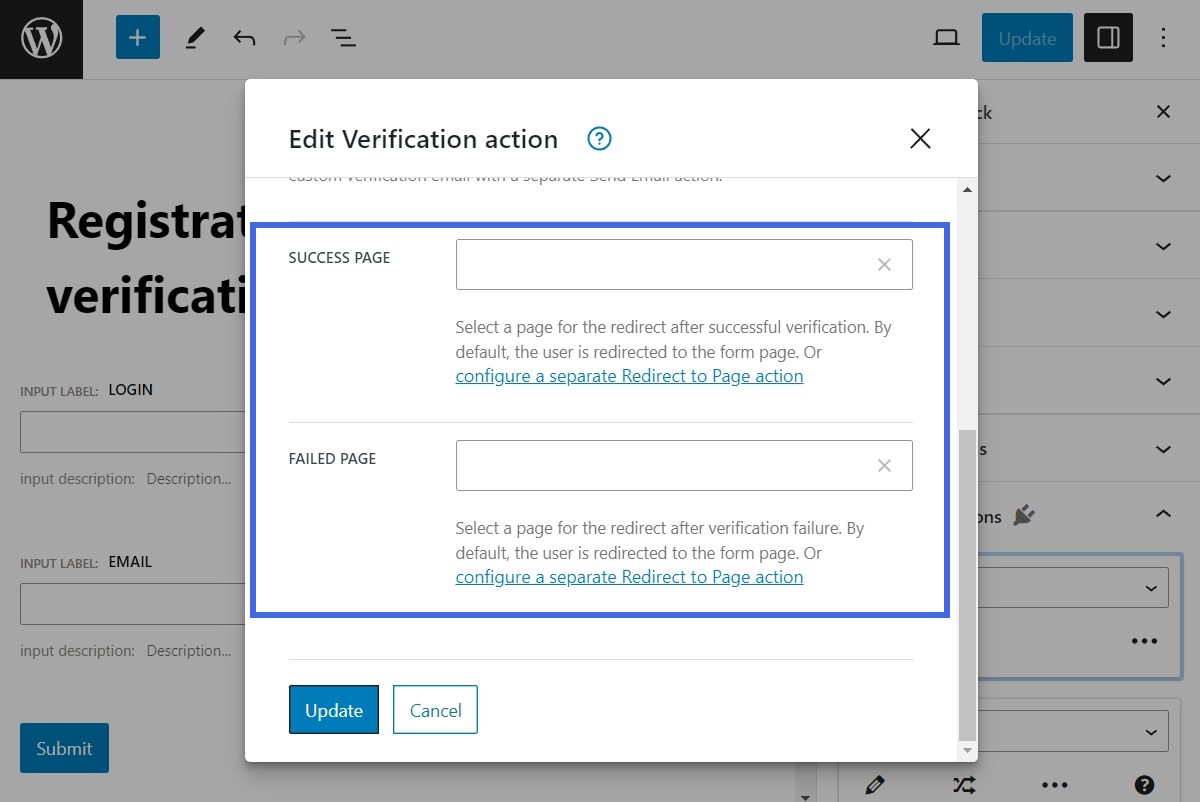Image resolution: width=1200 pixels, height=802 pixels.
Task: Clear the Success Page field with the X
Action: (884, 264)
